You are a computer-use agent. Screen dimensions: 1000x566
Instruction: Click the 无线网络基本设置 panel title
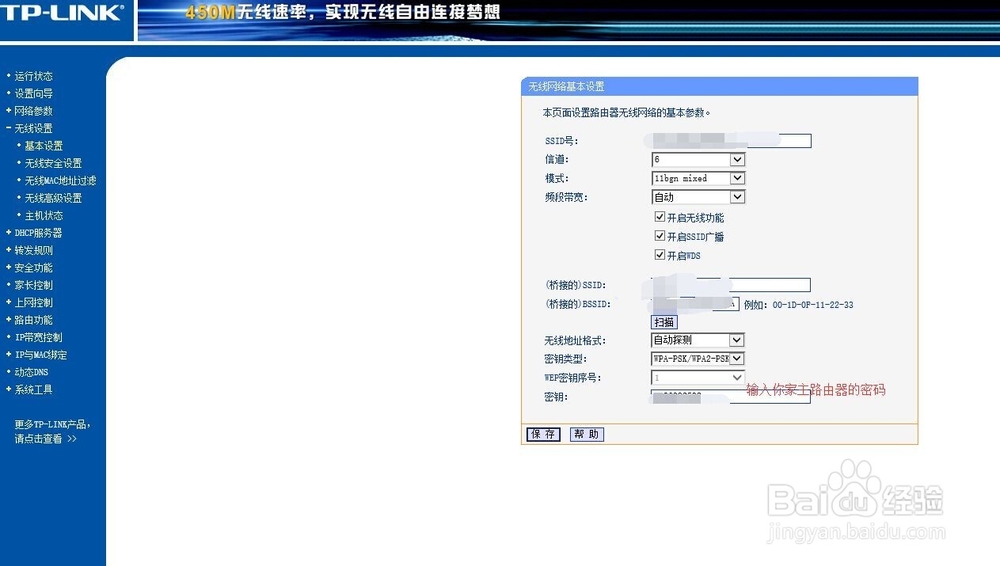click(566, 86)
